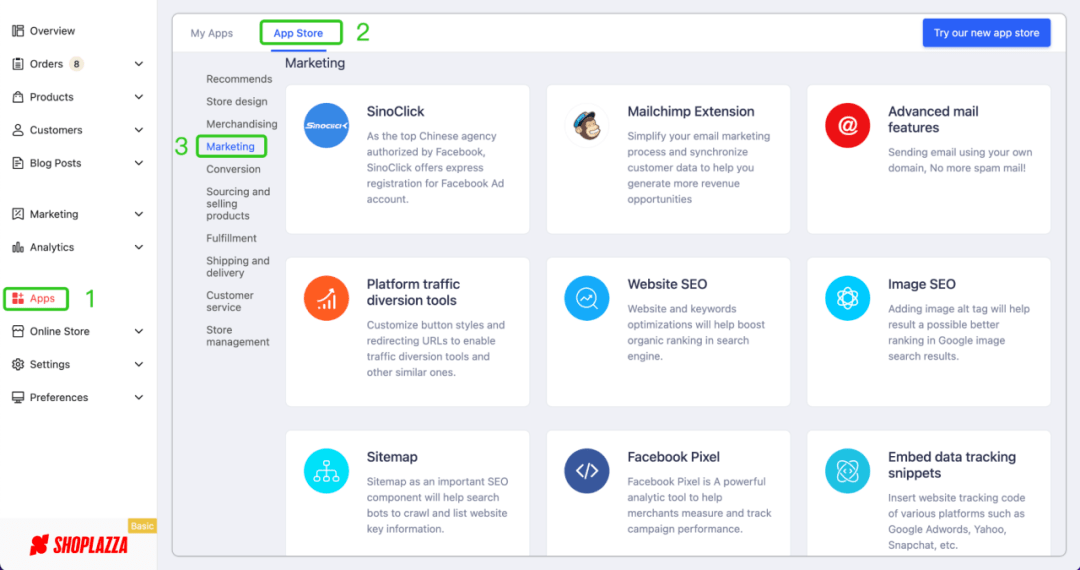The width and height of the screenshot is (1080, 570).
Task: Select the App Store tab
Action: (x=298, y=33)
